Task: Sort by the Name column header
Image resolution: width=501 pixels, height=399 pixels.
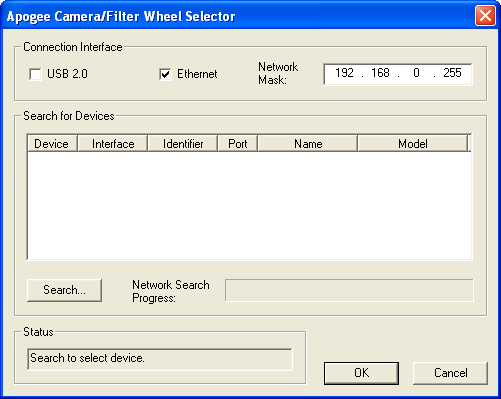Action: pos(308,144)
